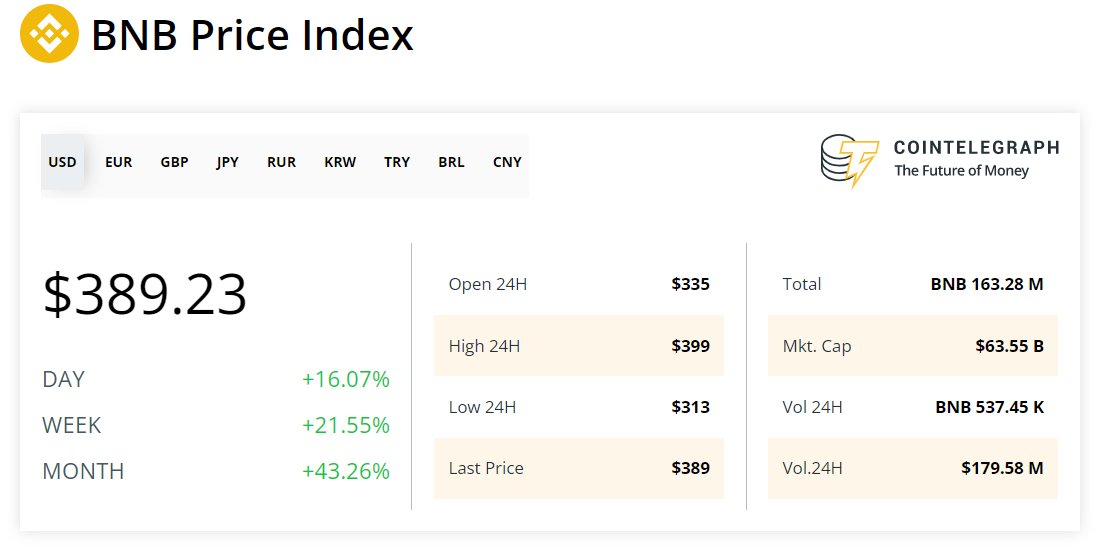Viewport: 1099px width, 555px height.
Task: Click the BNB coin logo icon
Action: [x=49, y=35]
